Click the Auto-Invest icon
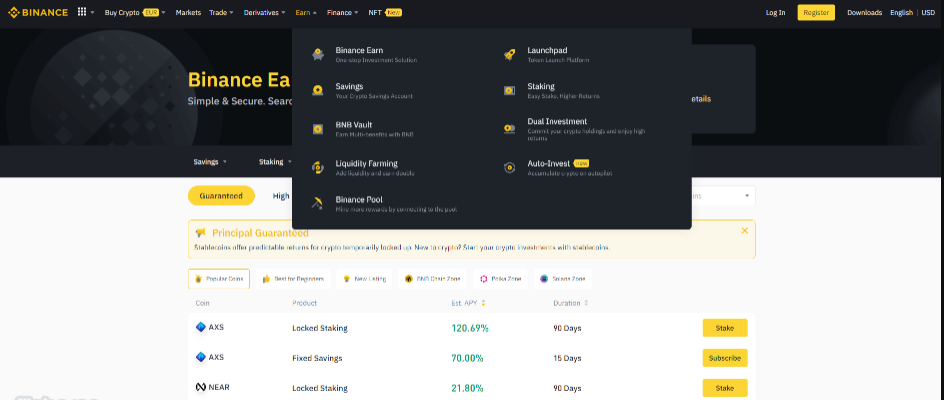This screenshot has height=400, width=944. tap(509, 167)
